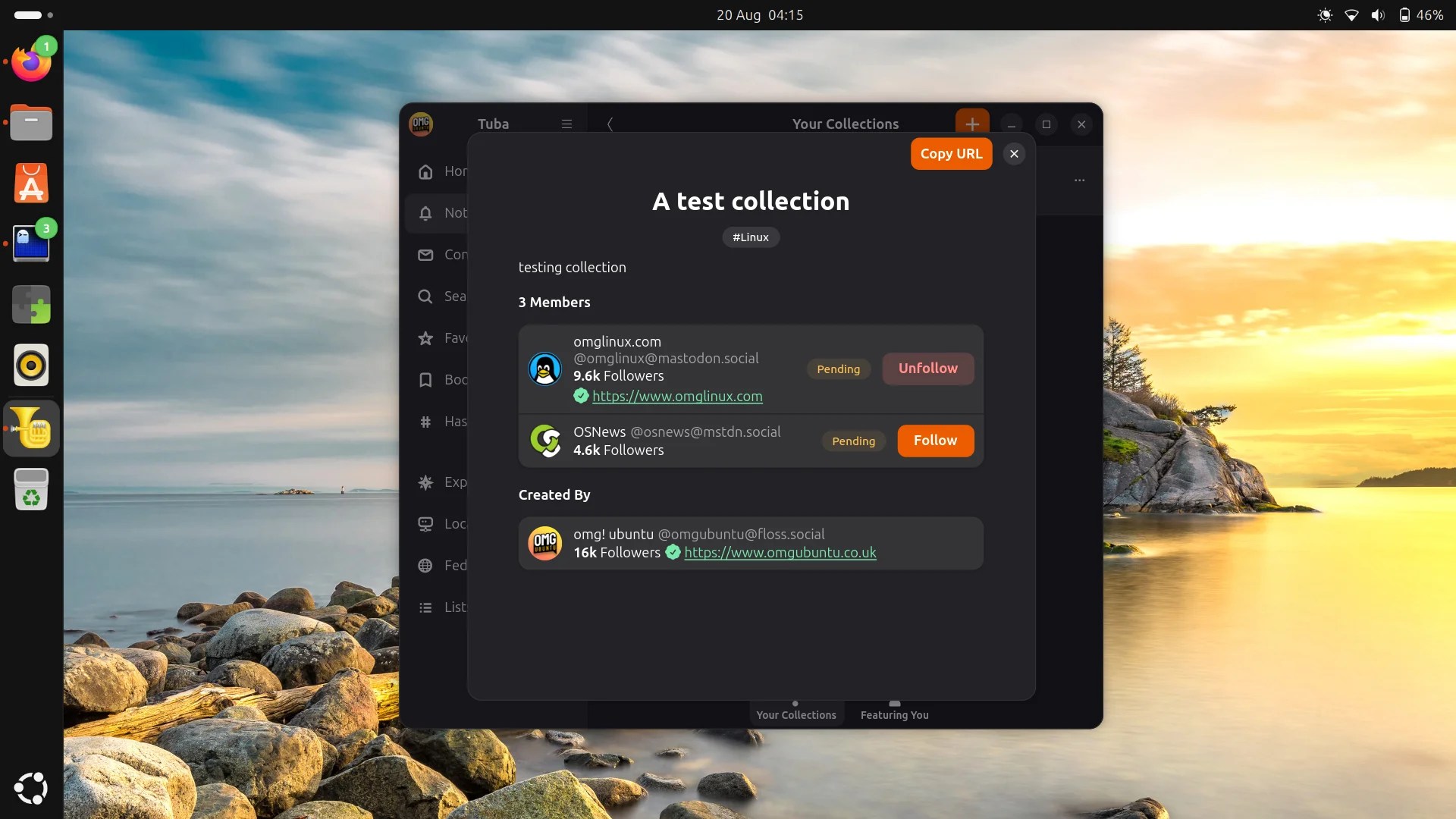The height and width of the screenshot is (819, 1456).
Task: Launch Rhythmbox music player from dock
Action: tap(31, 365)
